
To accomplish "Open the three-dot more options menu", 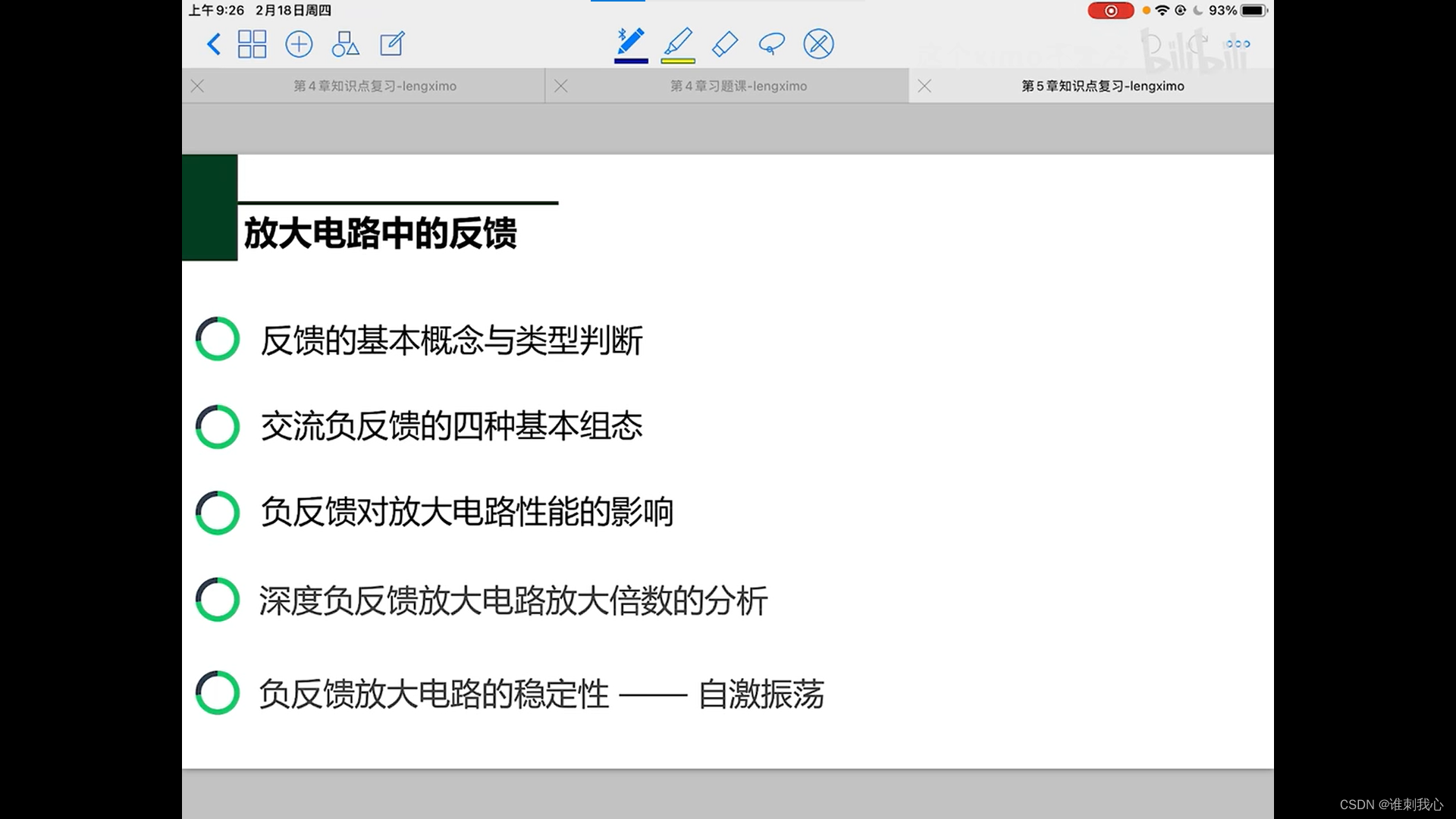I will [1238, 44].
